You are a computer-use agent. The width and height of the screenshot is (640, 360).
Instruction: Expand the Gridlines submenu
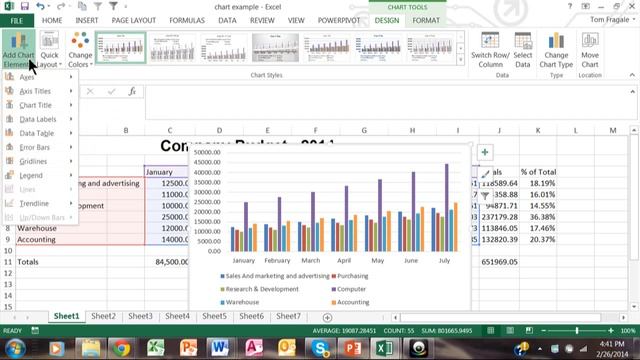40,161
